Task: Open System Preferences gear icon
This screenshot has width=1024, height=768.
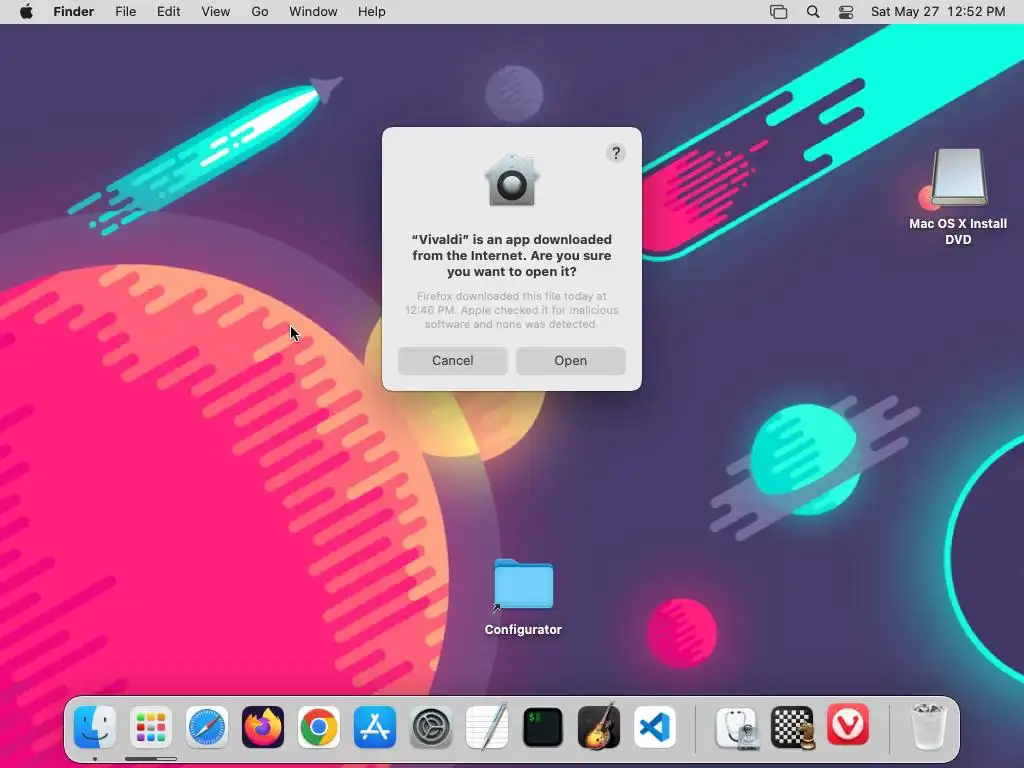Action: coord(431,727)
